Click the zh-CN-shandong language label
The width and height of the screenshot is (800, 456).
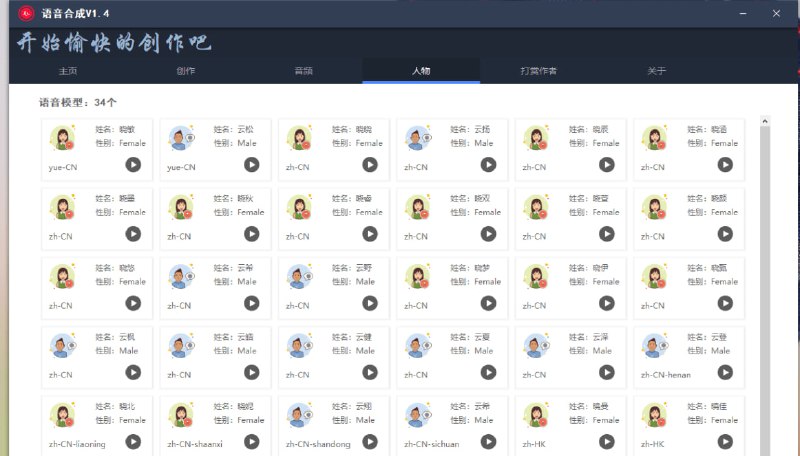tap(318, 444)
